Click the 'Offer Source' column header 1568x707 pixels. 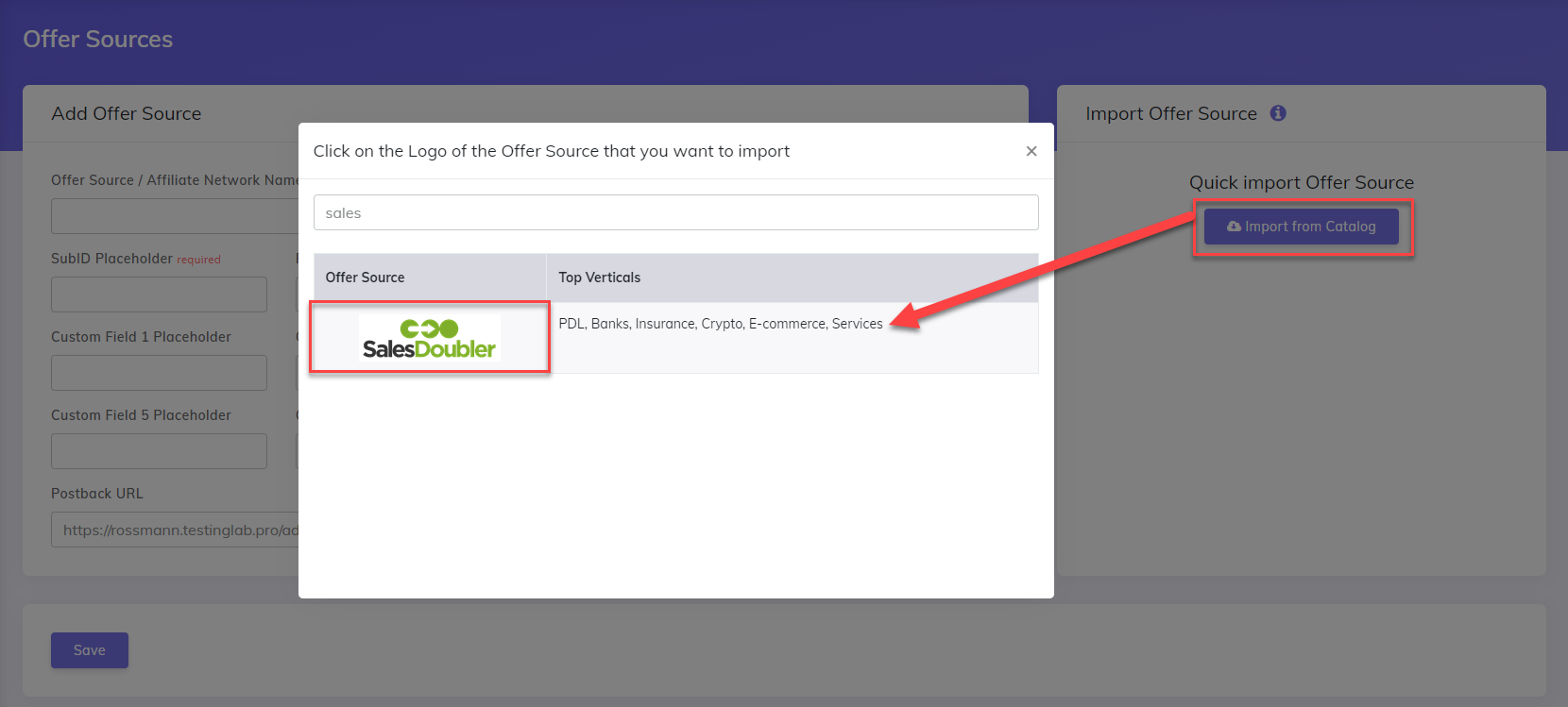coord(430,278)
